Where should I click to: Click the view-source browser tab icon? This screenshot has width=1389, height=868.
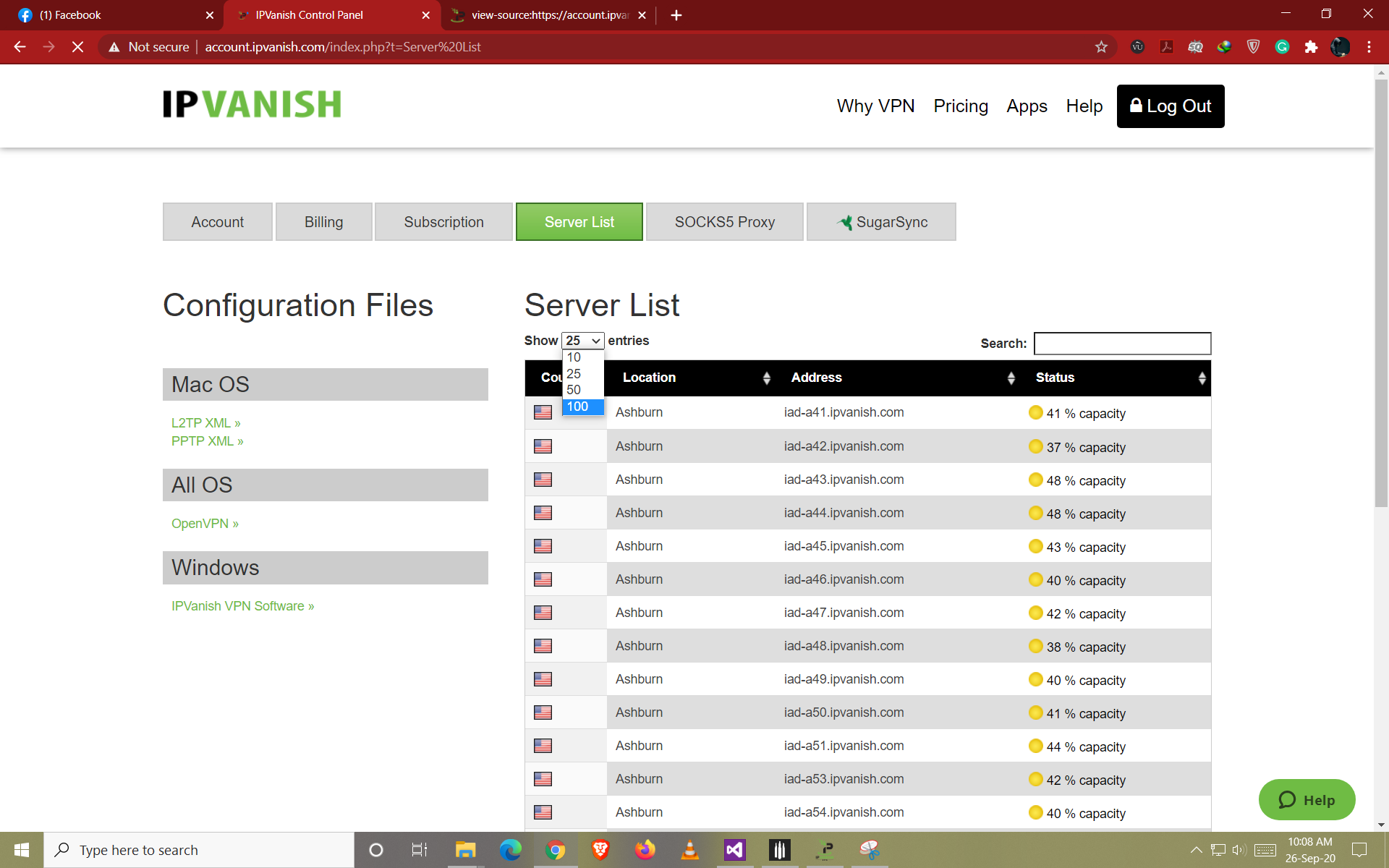(x=456, y=15)
